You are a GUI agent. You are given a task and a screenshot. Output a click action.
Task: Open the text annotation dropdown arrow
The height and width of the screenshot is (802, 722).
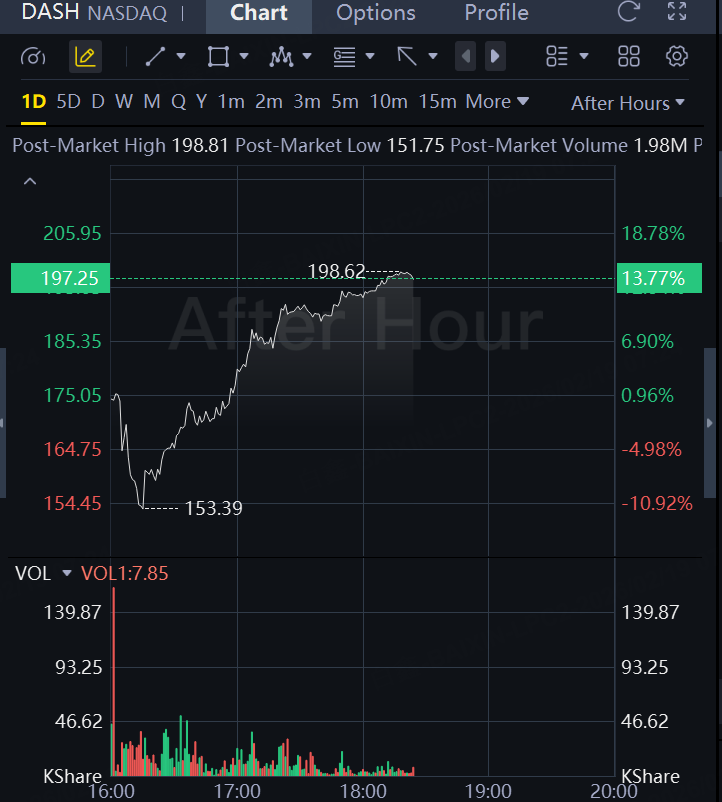tap(370, 56)
